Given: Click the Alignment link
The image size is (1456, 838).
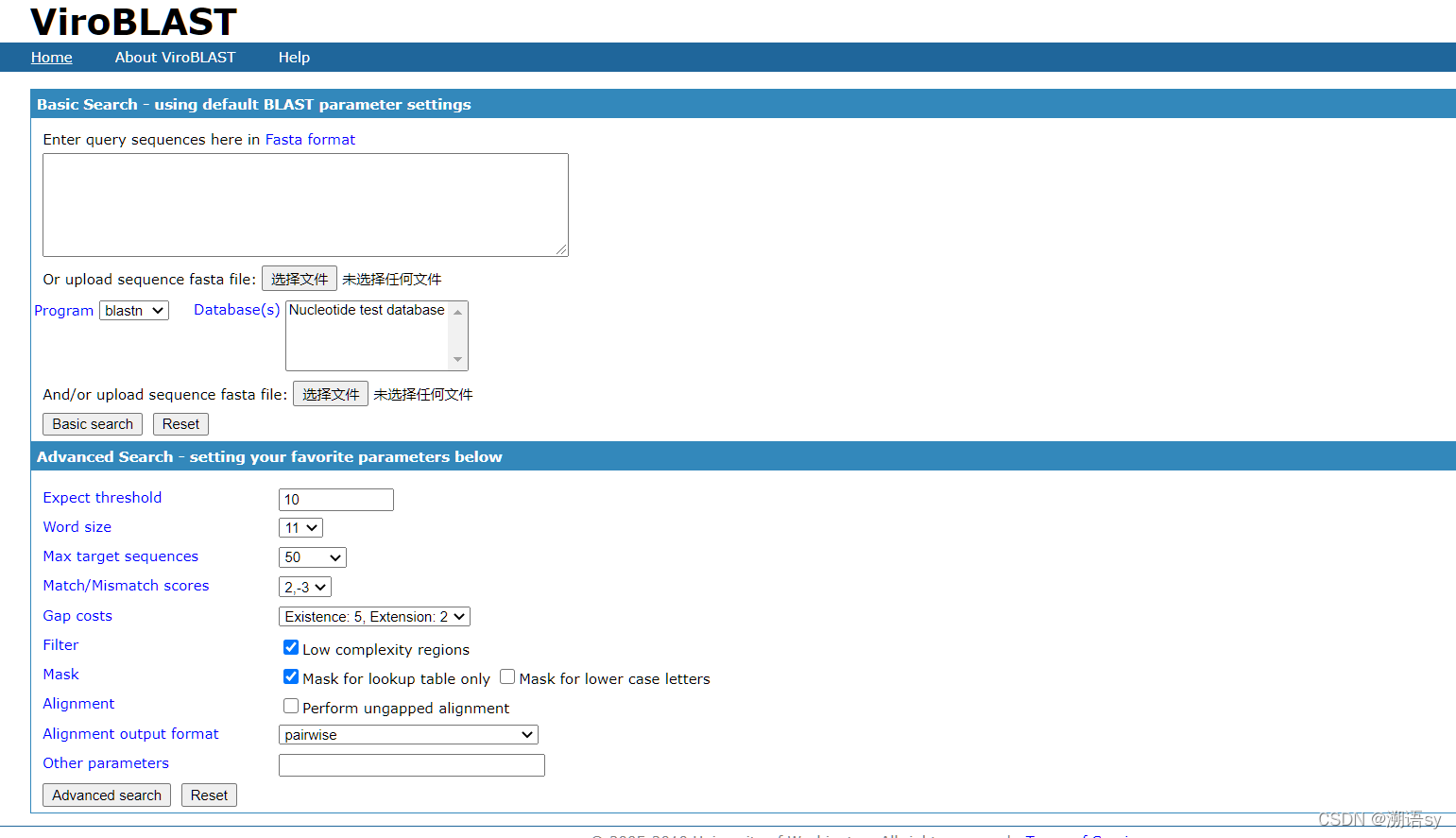Looking at the screenshot, I should (78, 704).
